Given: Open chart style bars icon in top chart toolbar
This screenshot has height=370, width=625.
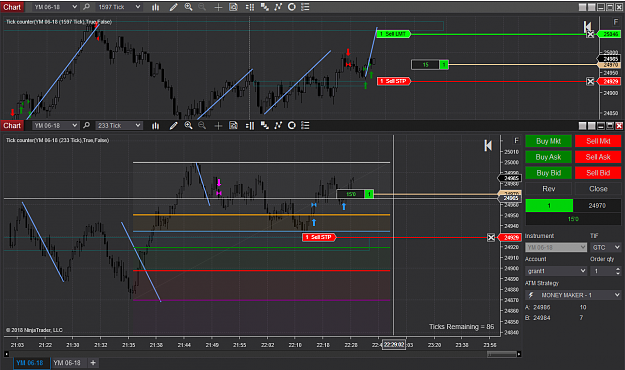Looking at the screenshot, I should 155,7.
